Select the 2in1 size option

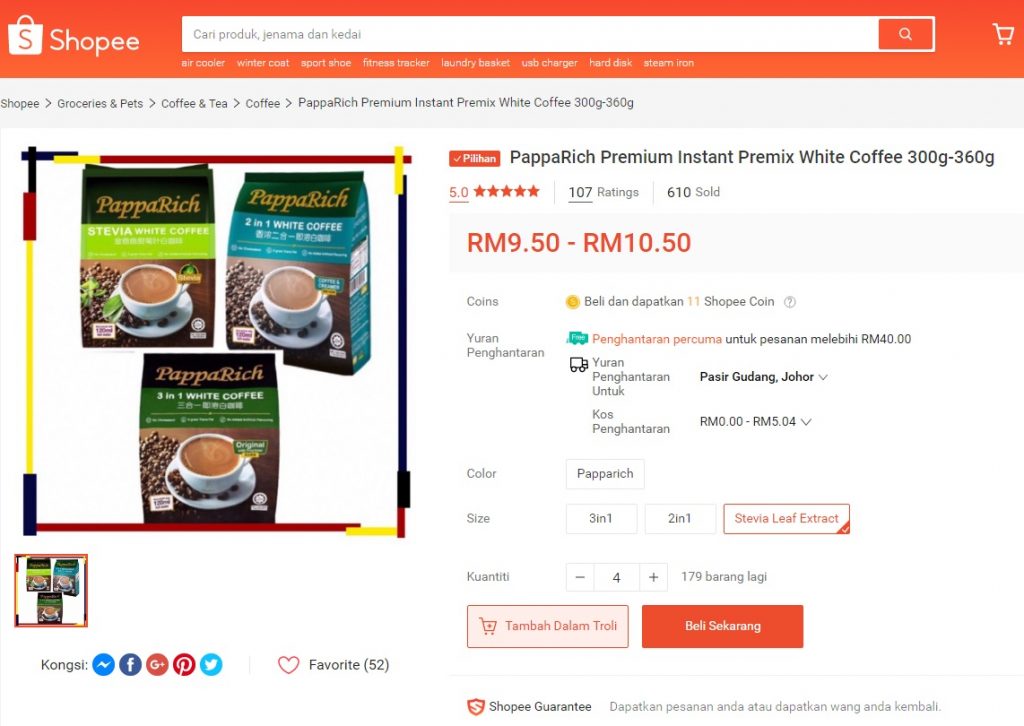pos(680,518)
